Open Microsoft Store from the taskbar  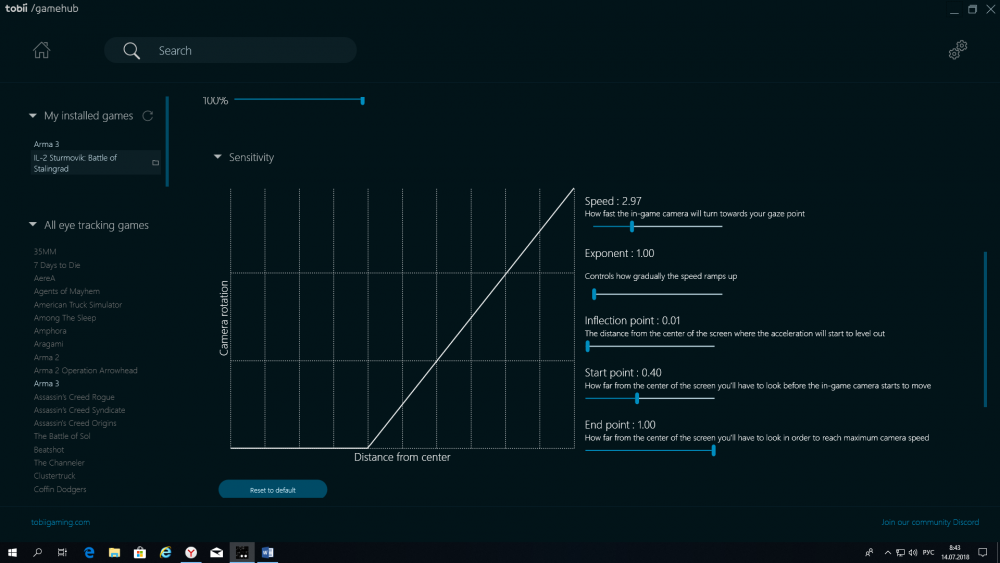140,552
